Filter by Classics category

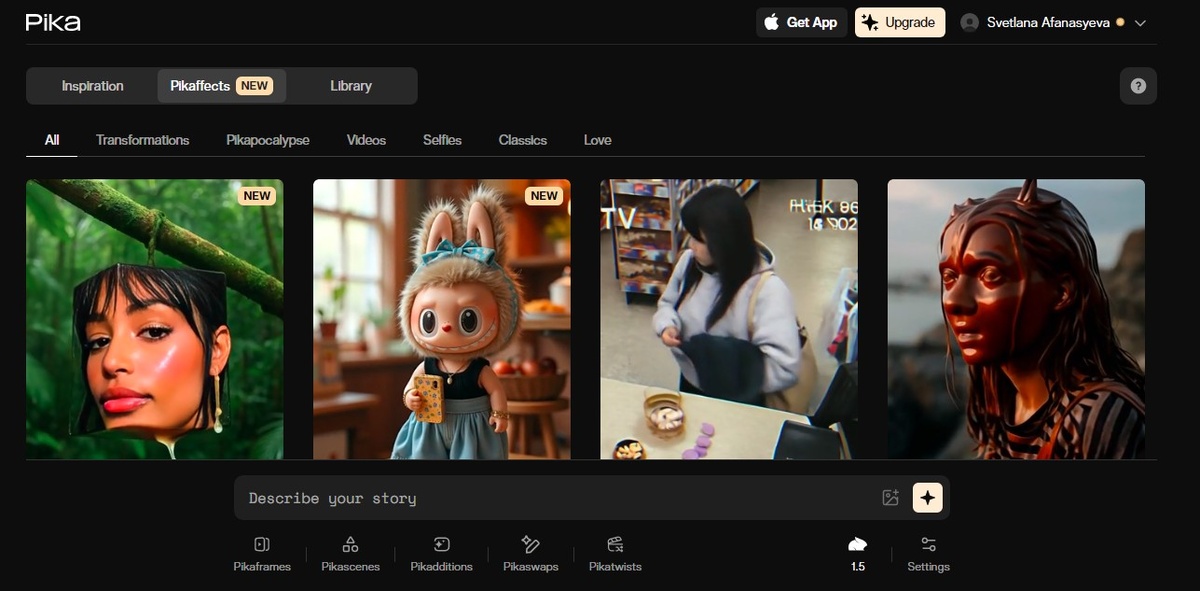click(x=523, y=140)
